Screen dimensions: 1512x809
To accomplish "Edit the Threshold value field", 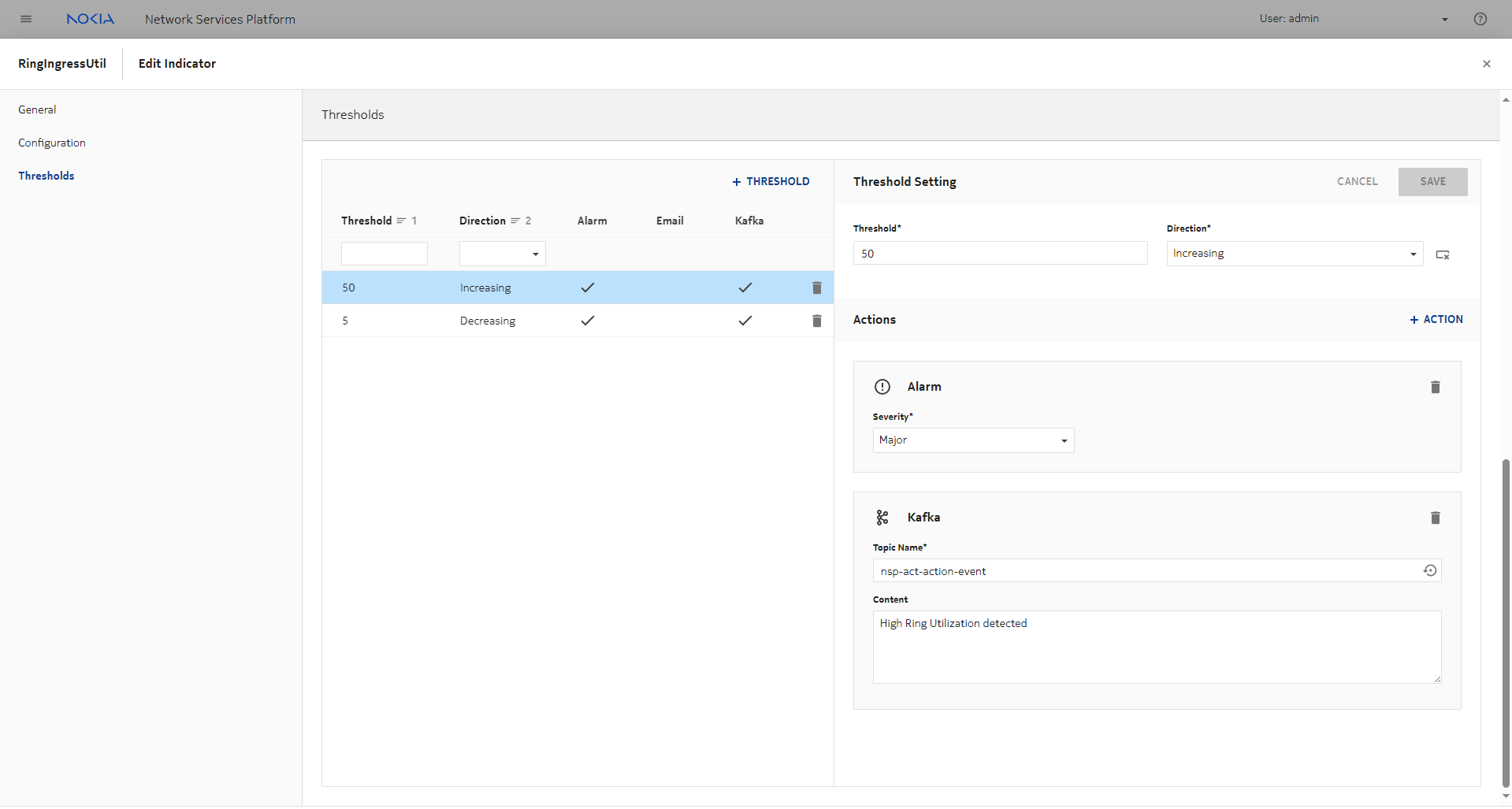I will (x=1001, y=254).
